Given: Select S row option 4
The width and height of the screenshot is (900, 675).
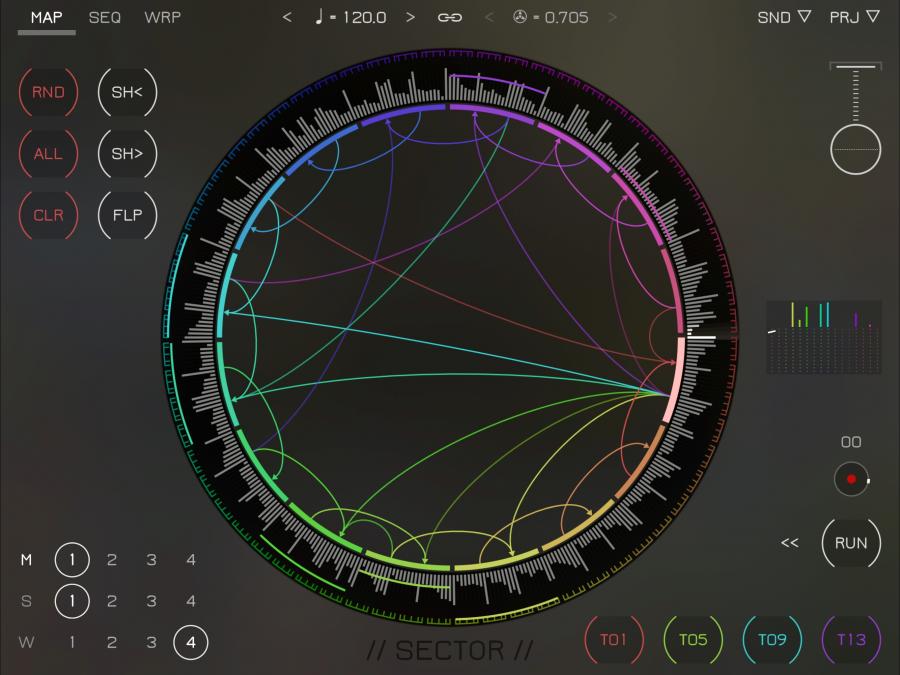Looking at the screenshot, I should click(191, 601).
